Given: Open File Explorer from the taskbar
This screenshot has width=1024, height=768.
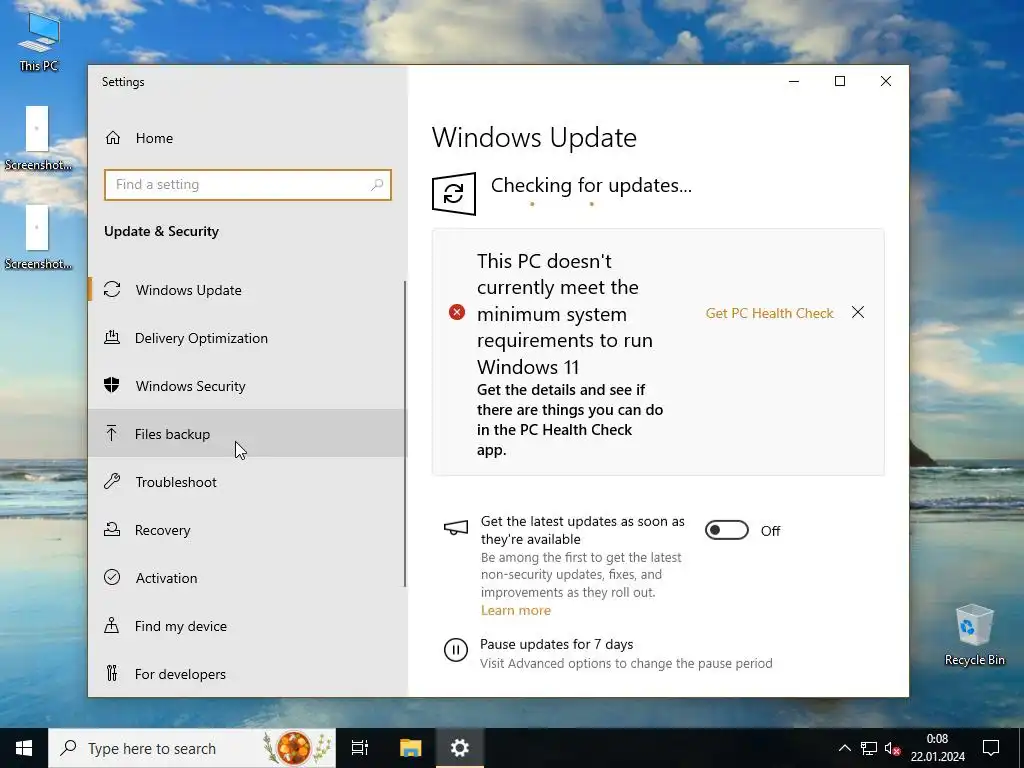Looking at the screenshot, I should tap(411, 748).
